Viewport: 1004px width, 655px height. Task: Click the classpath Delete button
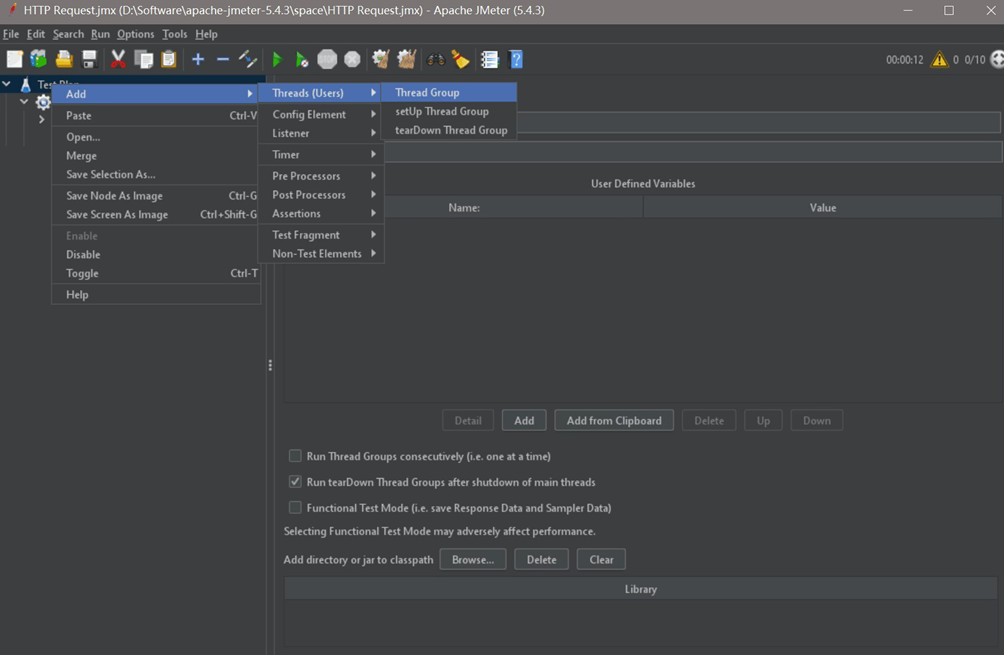tap(541, 560)
